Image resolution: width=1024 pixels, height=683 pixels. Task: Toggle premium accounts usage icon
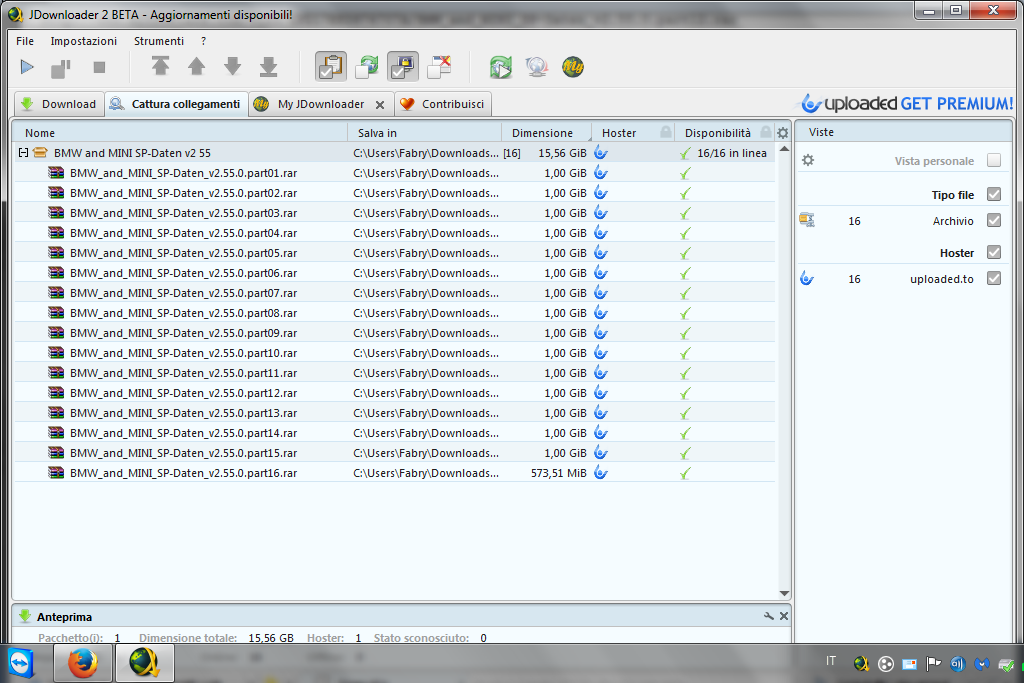click(403, 67)
